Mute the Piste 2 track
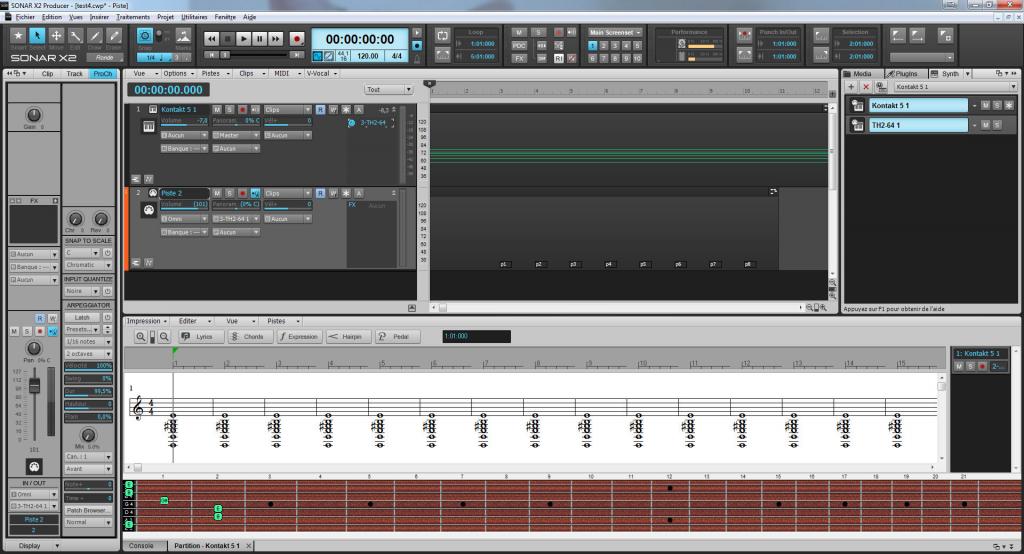Viewport: 1024px width, 554px height. click(x=217, y=193)
